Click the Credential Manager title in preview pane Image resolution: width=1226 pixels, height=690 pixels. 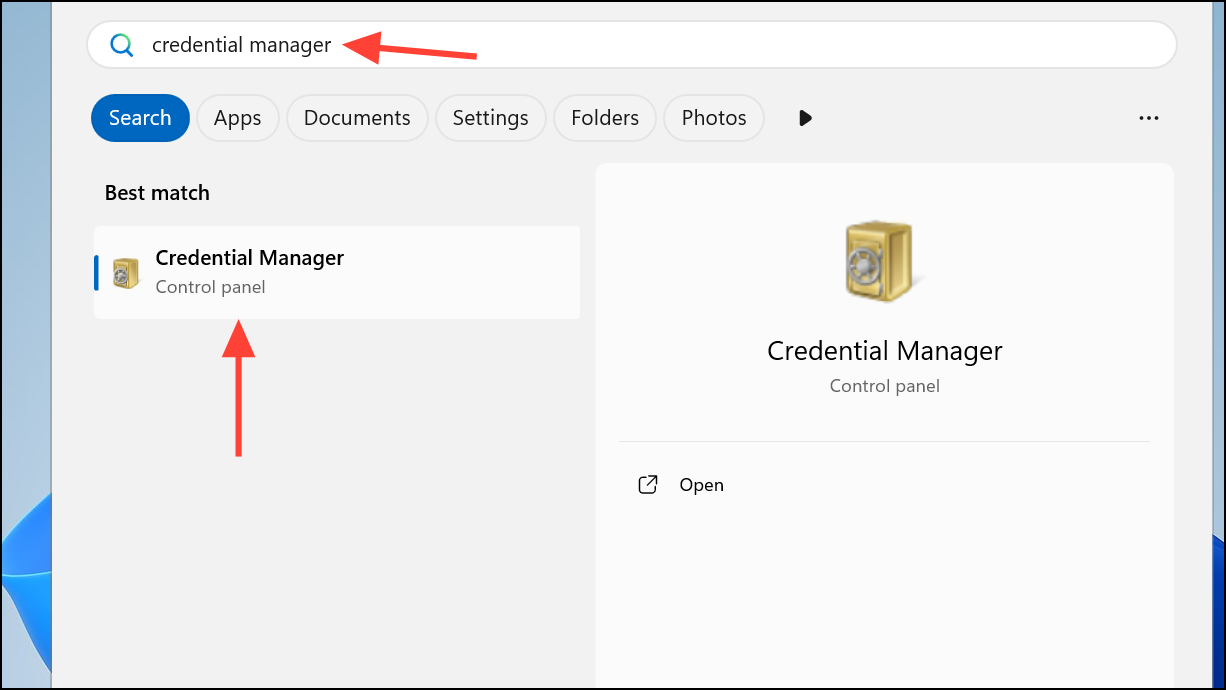point(884,351)
